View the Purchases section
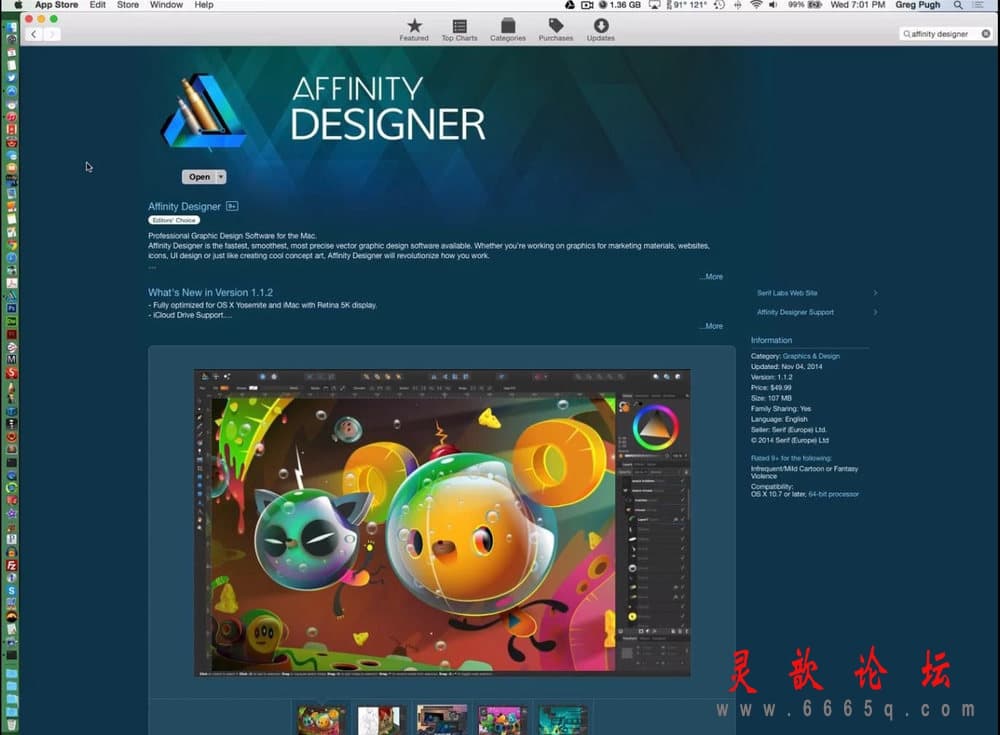The image size is (1000, 735). [x=555, y=30]
